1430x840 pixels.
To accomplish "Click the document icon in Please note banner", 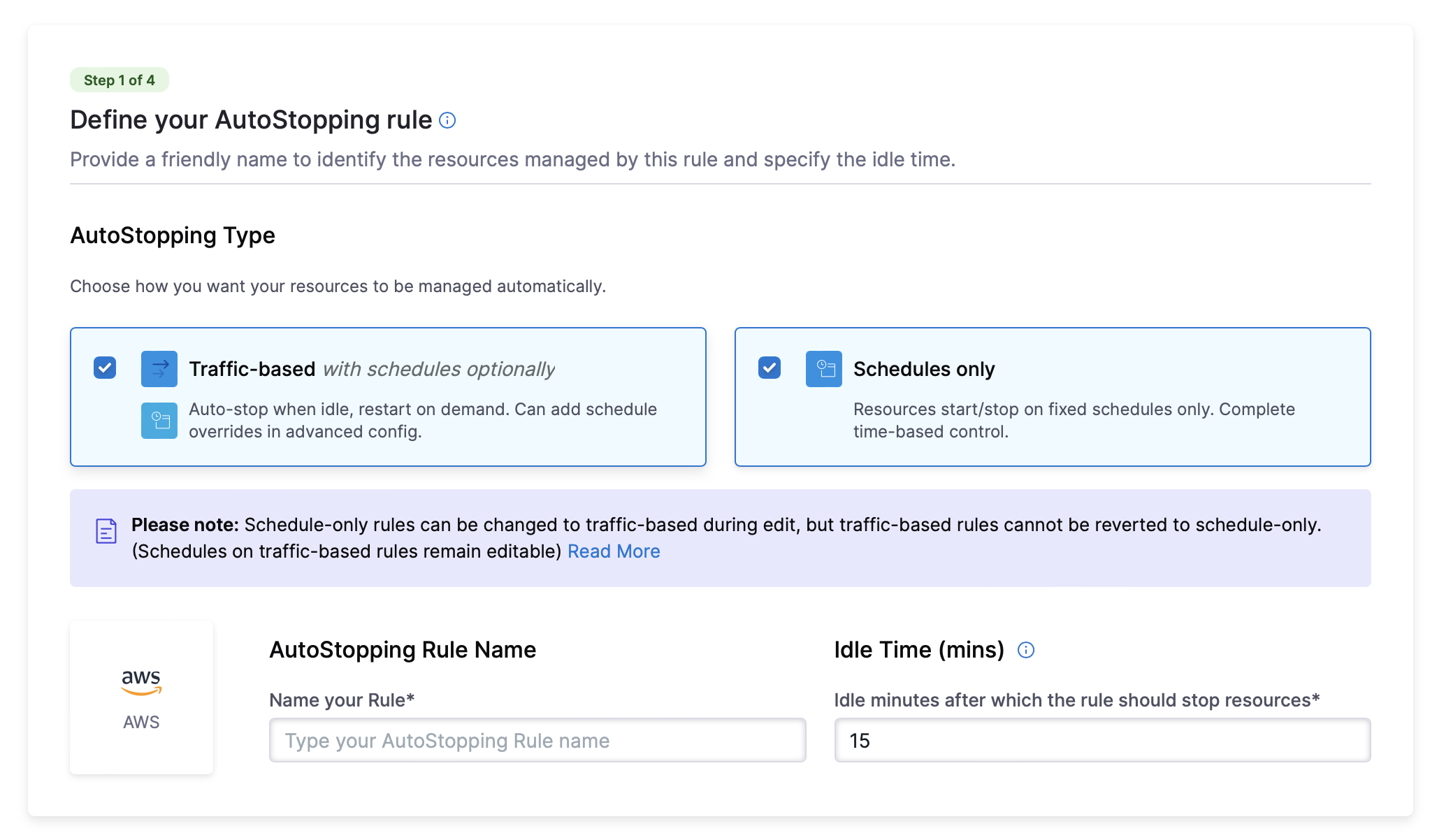I will coord(106,531).
